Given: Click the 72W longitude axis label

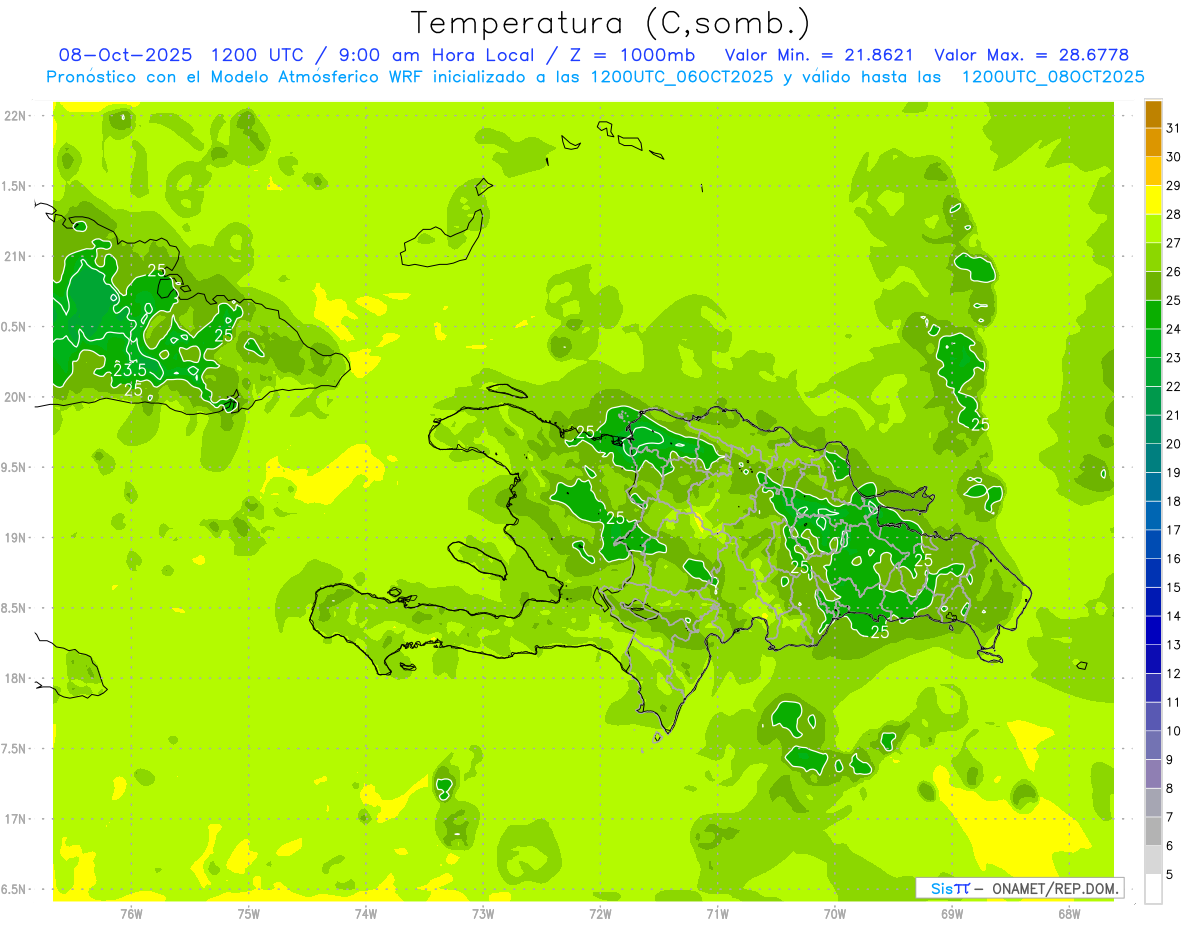Looking at the screenshot, I should point(600,913).
